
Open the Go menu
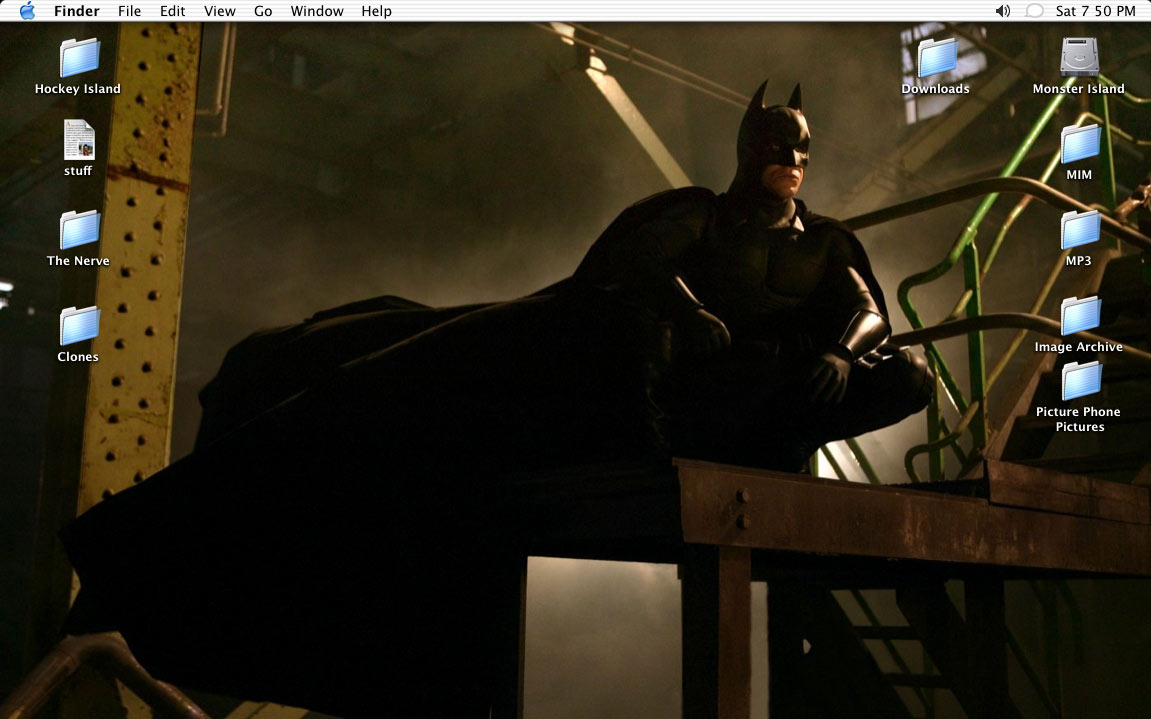[263, 11]
